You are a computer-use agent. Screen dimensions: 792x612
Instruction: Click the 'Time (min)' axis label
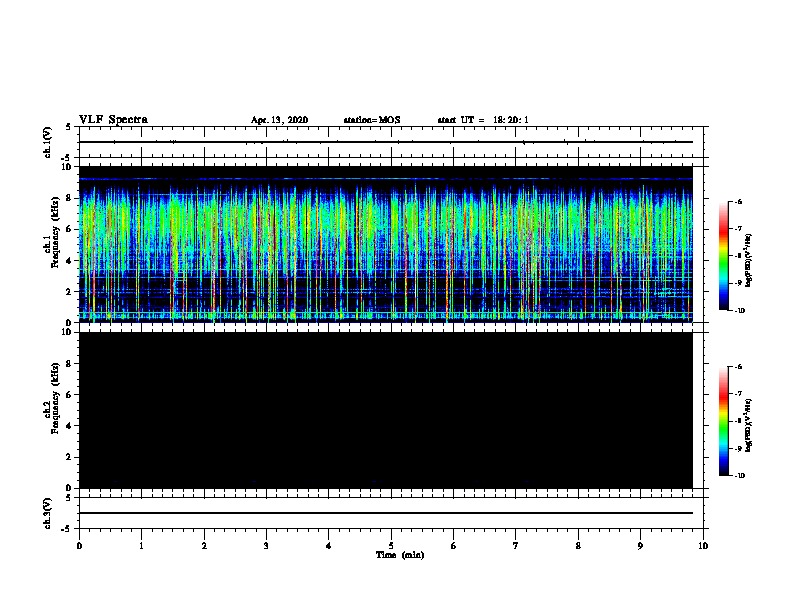tap(400, 555)
